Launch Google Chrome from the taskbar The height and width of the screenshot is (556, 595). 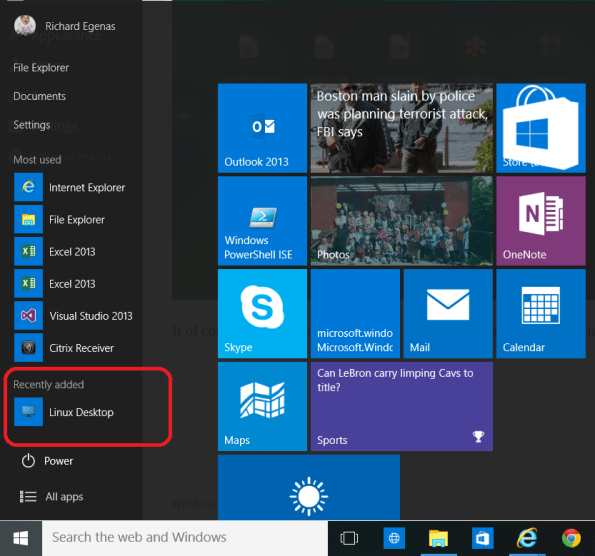point(571,538)
